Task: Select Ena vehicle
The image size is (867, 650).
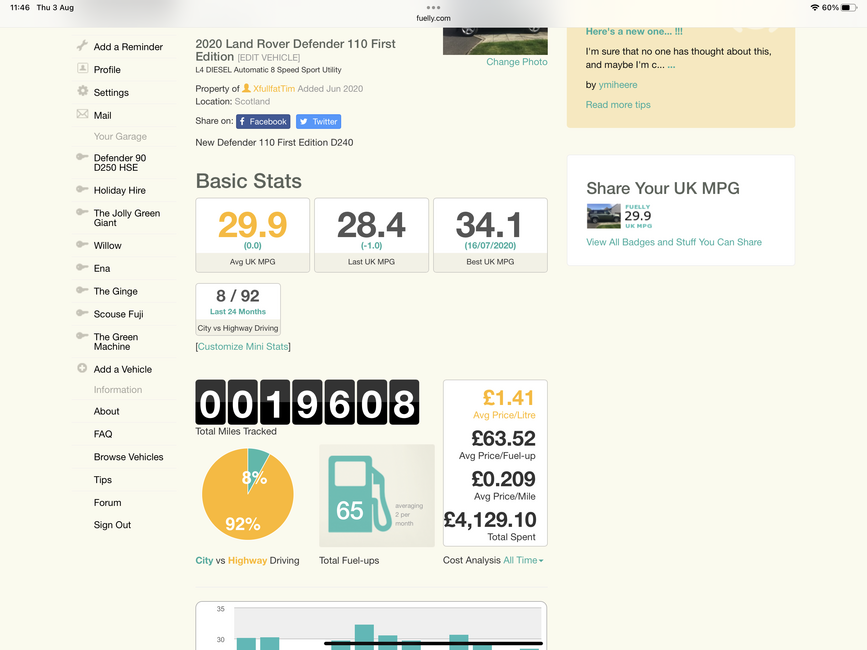Action: 102,268
